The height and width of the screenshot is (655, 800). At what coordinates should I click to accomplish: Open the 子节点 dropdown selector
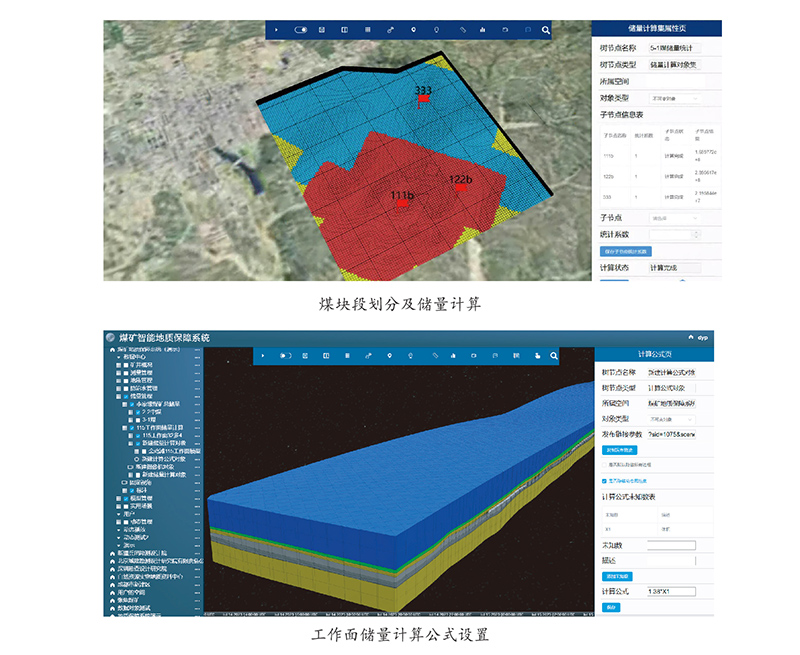(x=675, y=218)
